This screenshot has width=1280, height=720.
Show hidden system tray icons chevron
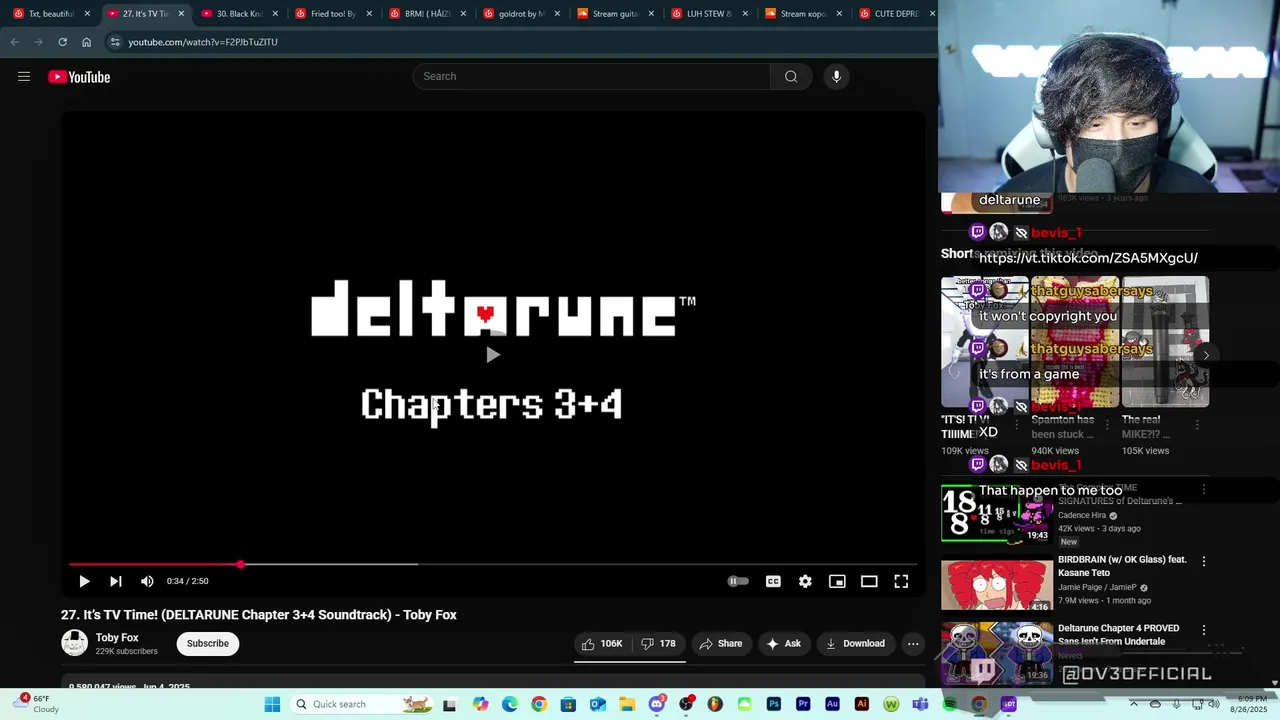(x=1134, y=704)
